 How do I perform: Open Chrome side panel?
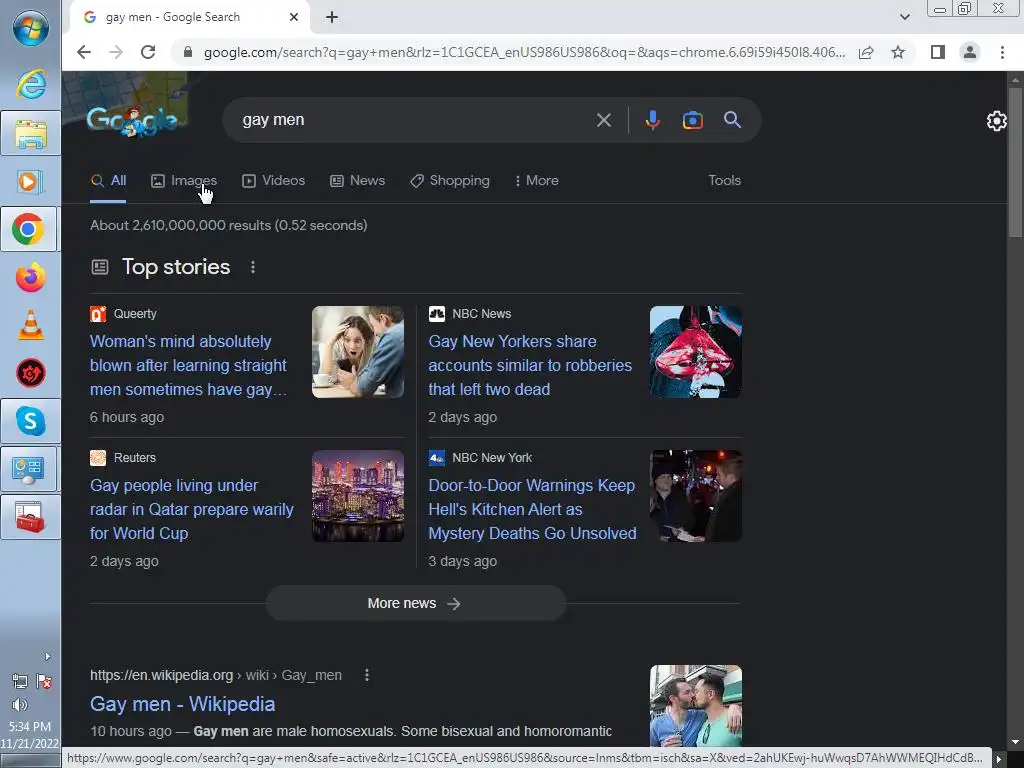pyautogui.click(x=938, y=52)
